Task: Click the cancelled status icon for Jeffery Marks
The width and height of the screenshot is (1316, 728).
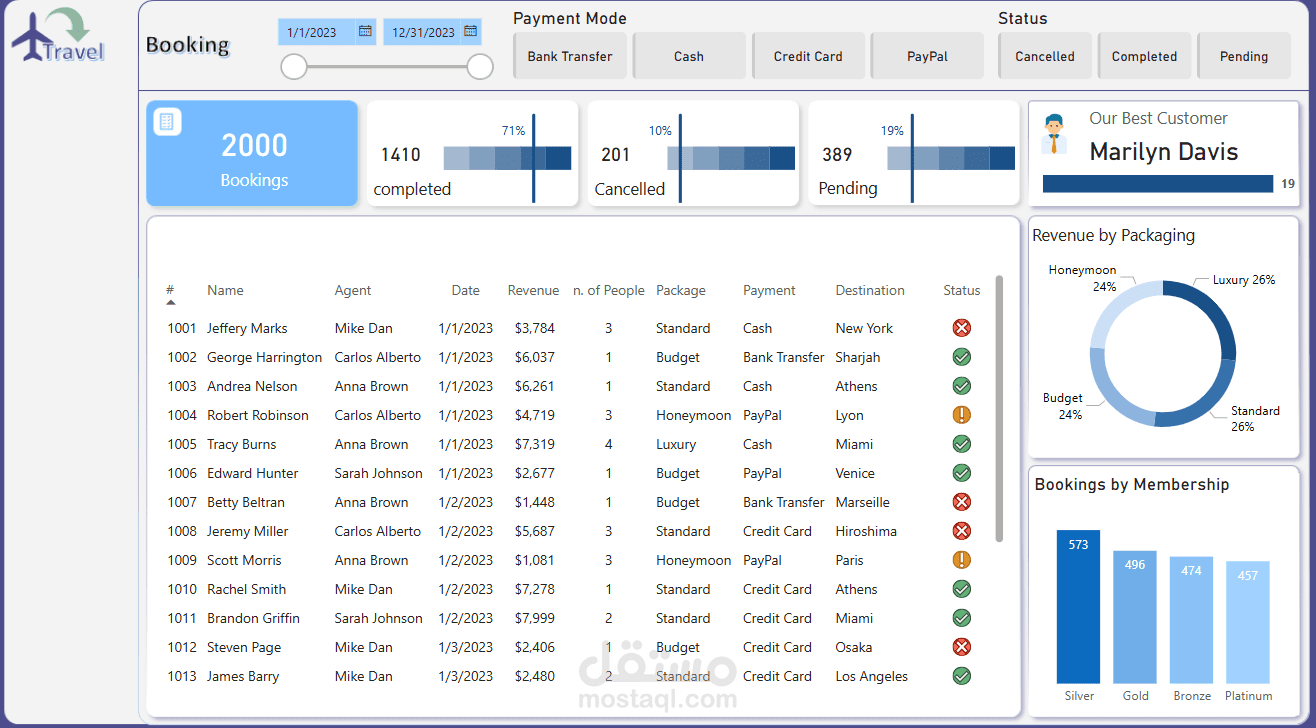Action: pyautogui.click(x=962, y=328)
